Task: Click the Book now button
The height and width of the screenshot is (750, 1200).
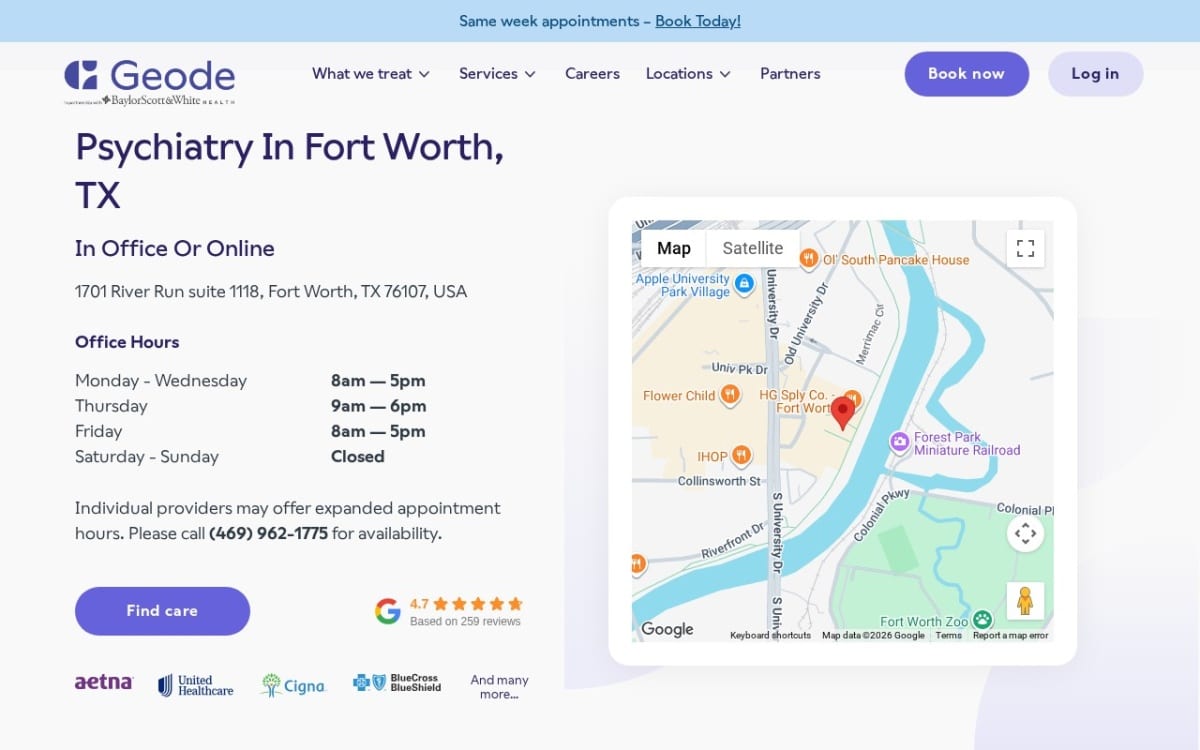Action: (966, 74)
